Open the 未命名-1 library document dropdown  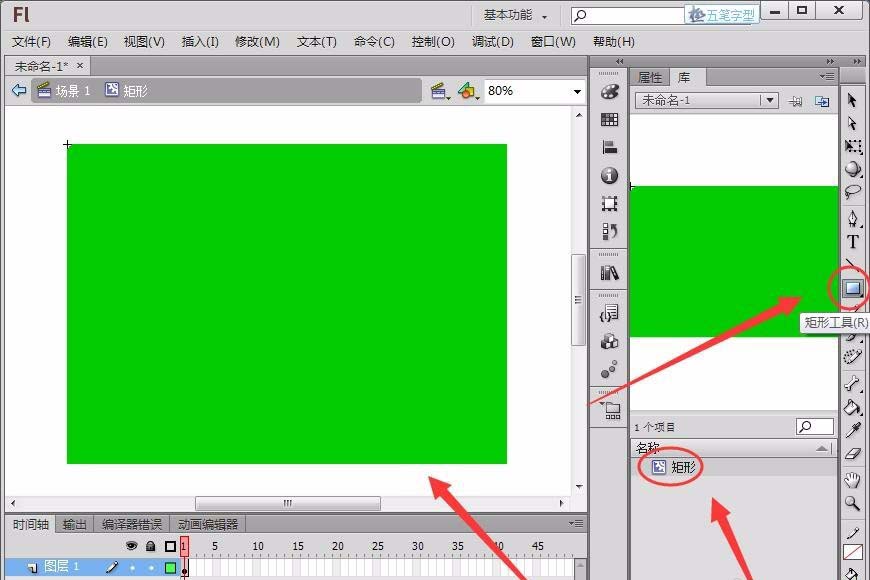point(770,99)
